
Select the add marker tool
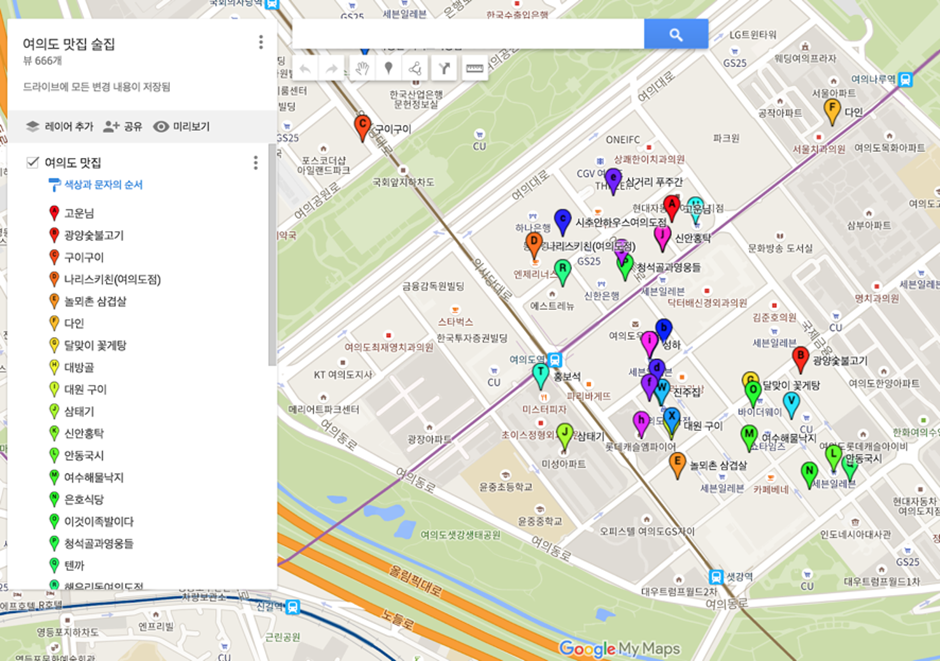[x=388, y=68]
